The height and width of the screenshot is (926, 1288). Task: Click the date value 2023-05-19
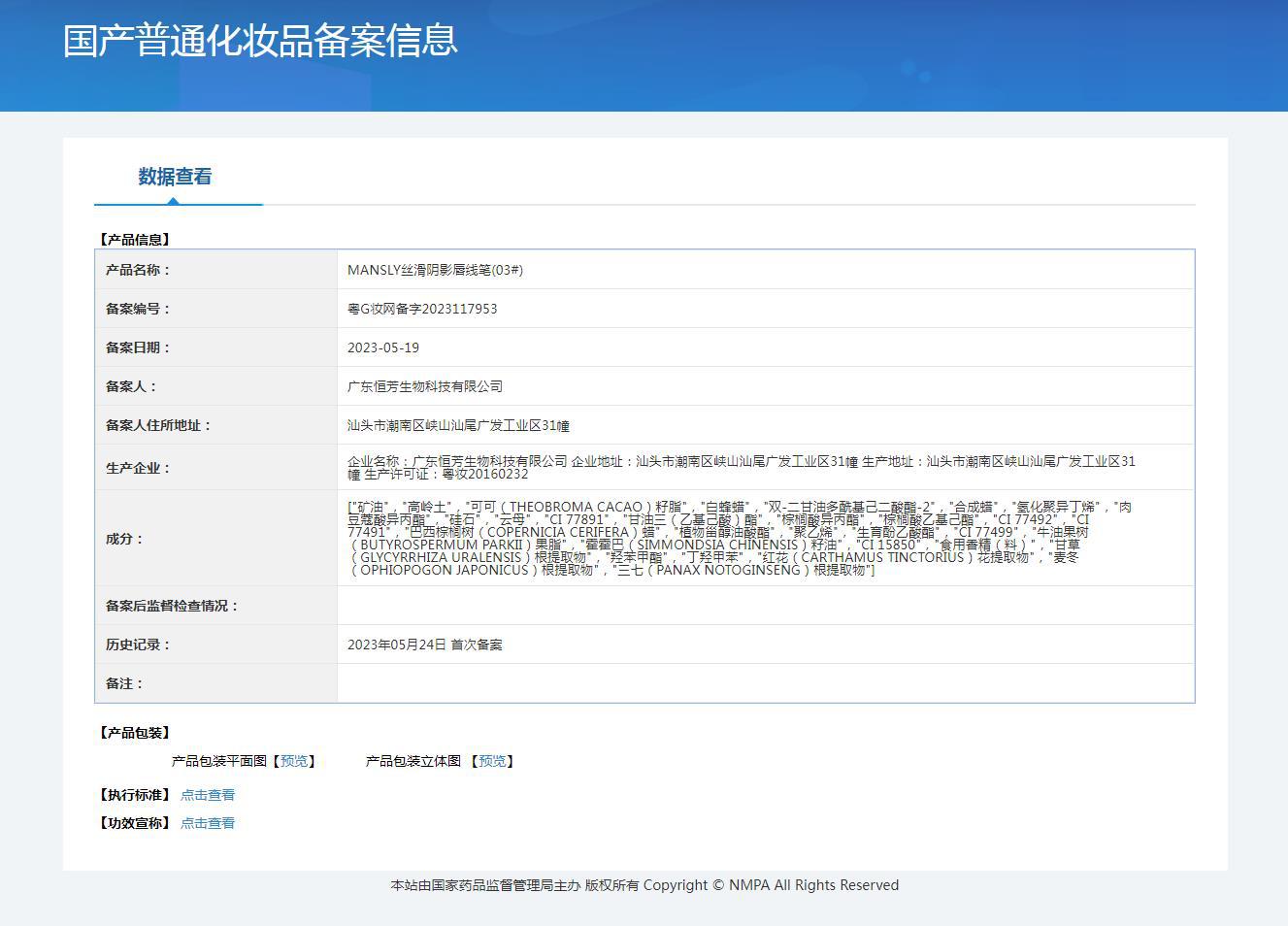(383, 347)
